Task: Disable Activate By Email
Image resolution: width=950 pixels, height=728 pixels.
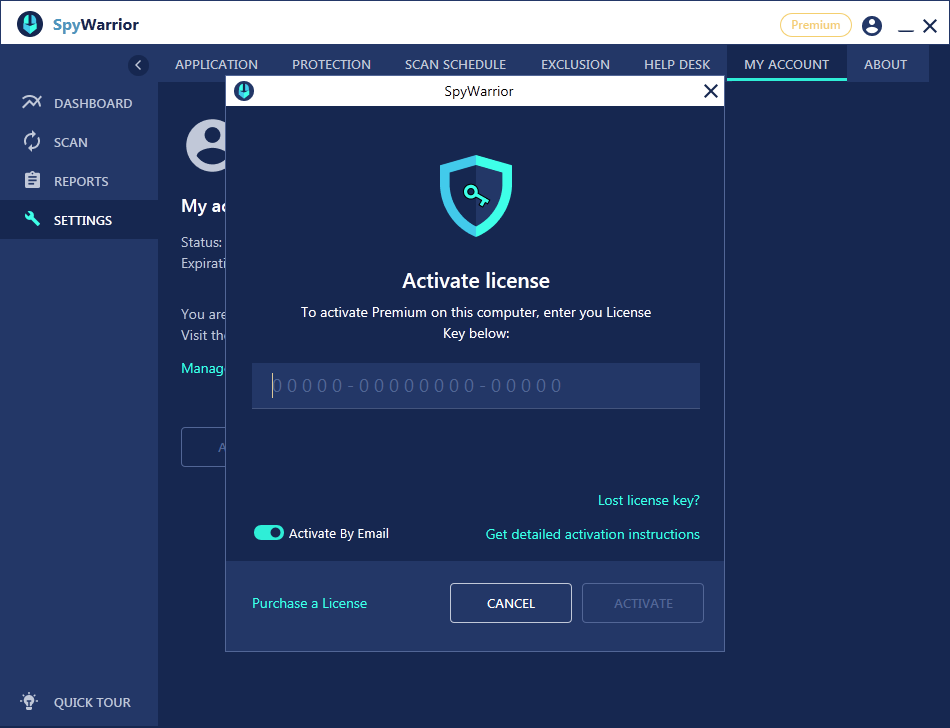Action: coord(268,532)
